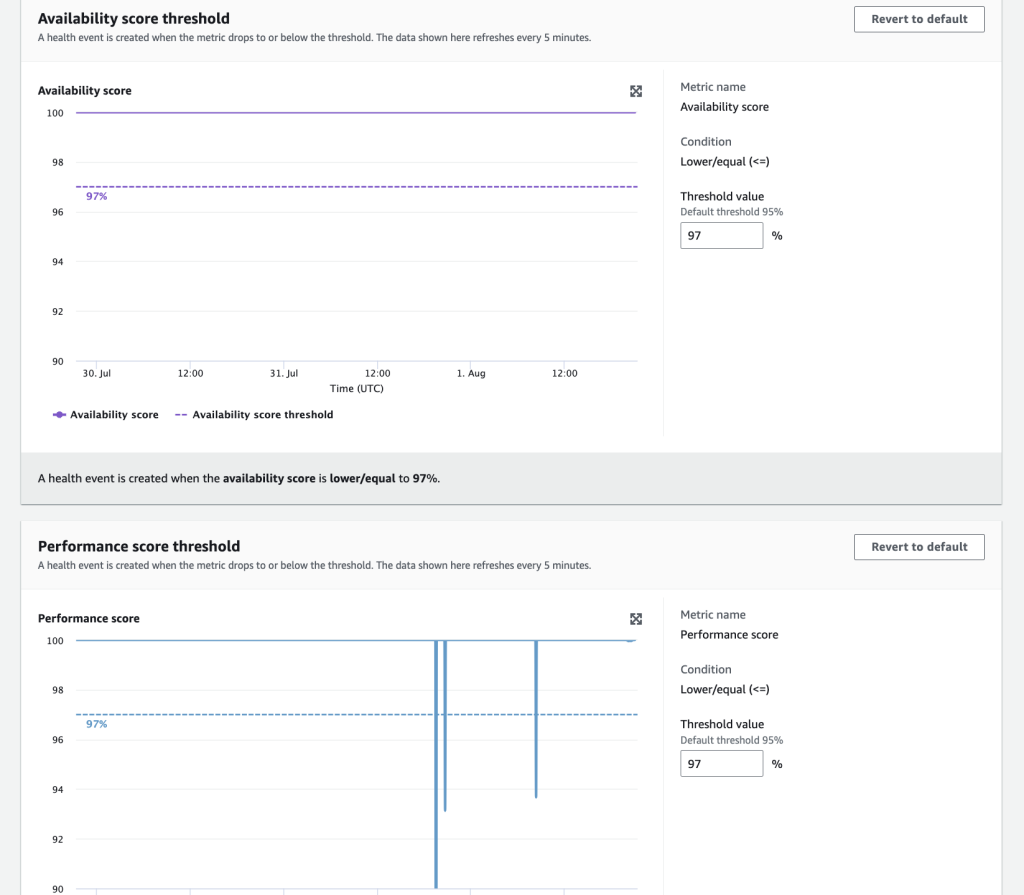
Task: Select the performance threshold value input showing 97
Action: (721, 763)
